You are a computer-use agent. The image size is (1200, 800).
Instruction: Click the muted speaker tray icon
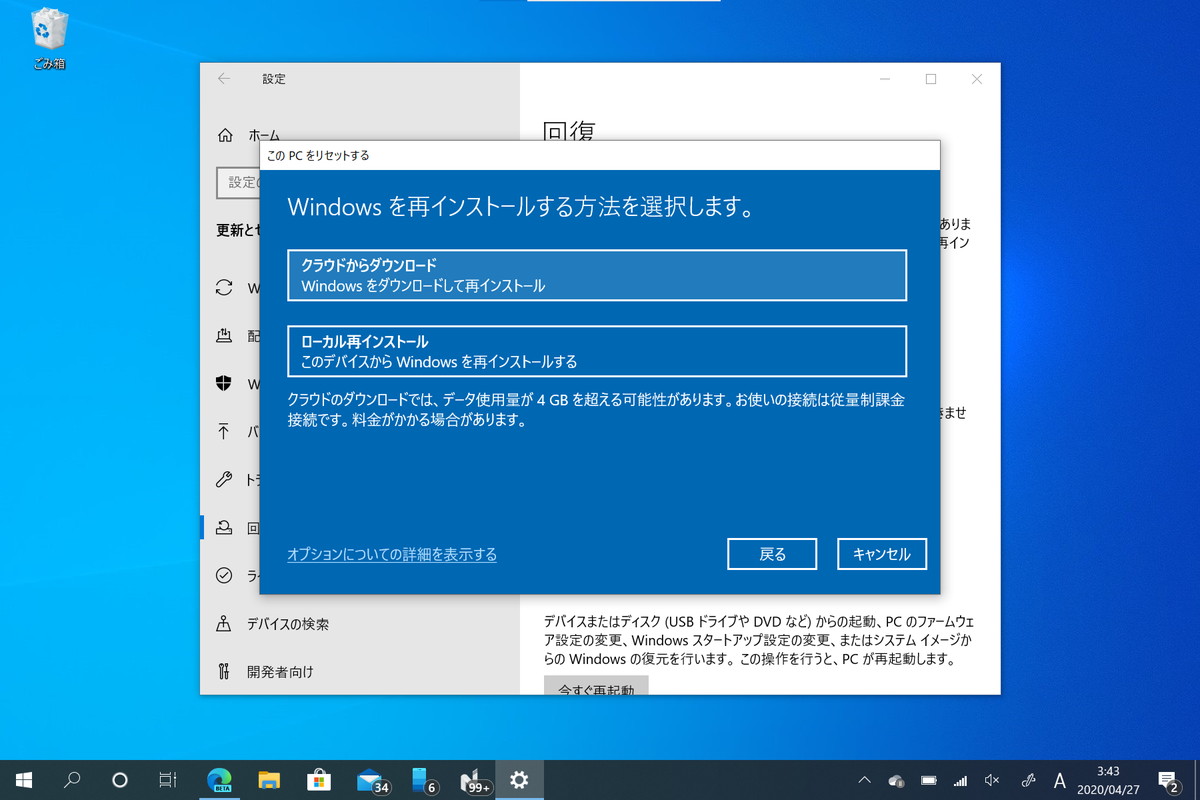[x=992, y=780]
